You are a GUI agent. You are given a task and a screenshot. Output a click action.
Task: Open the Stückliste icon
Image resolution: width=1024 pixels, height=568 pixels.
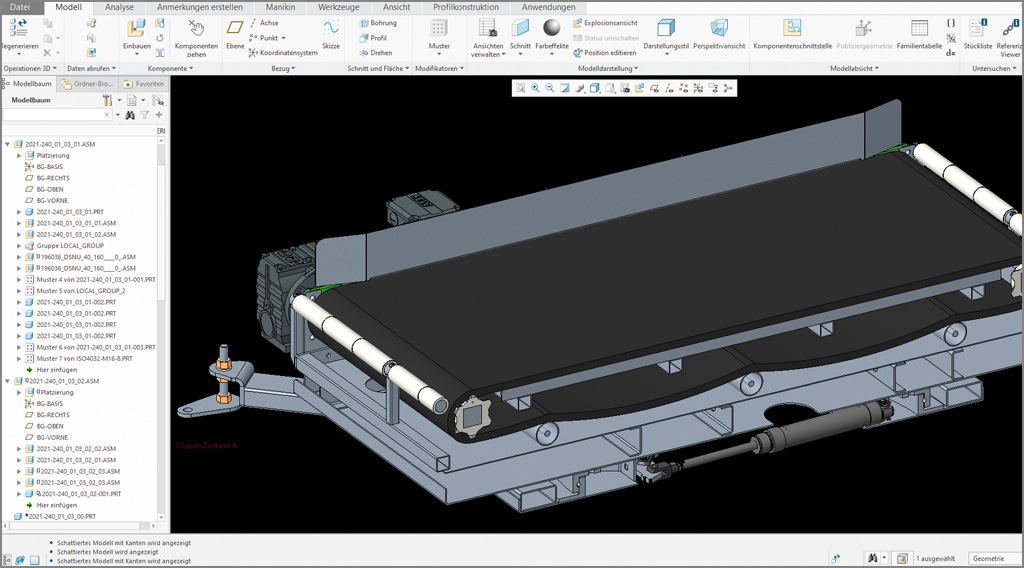977,29
